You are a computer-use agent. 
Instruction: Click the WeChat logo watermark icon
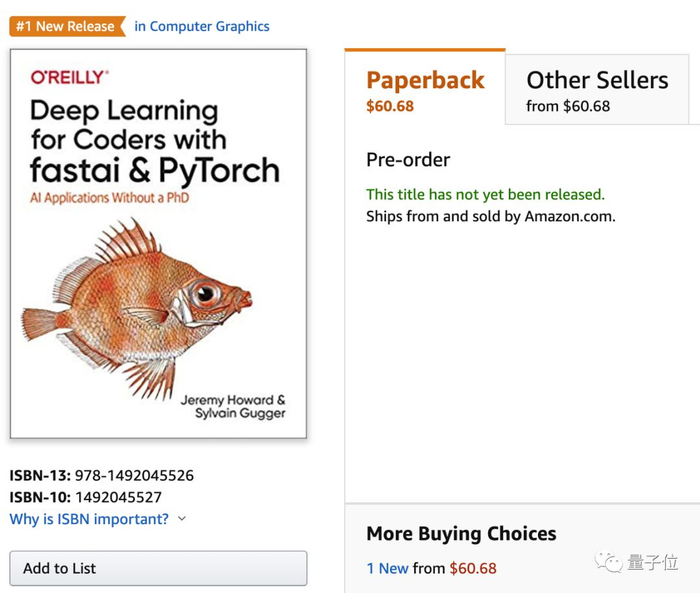609,562
